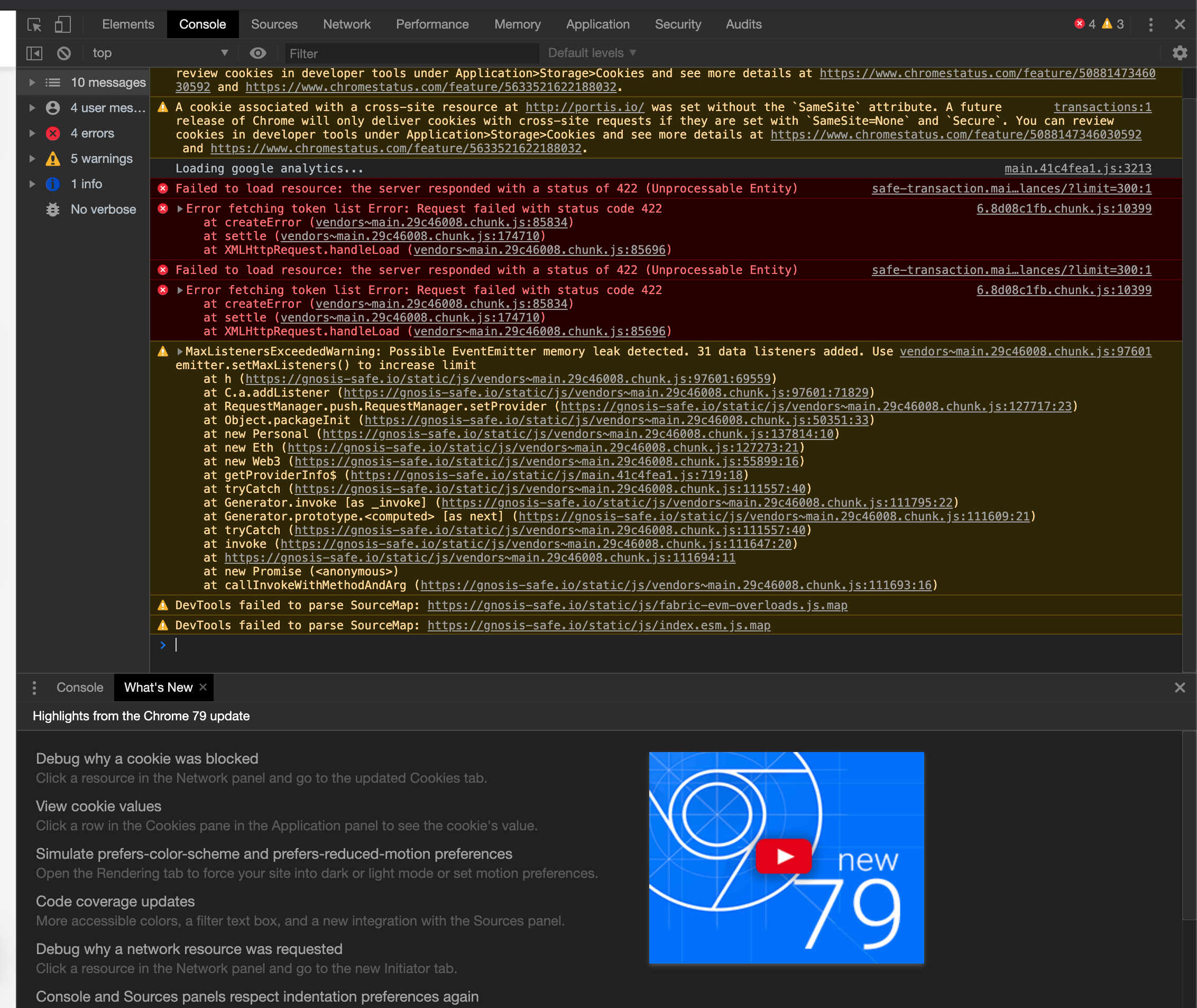Click the http://portis.io/ link

pos(585,107)
